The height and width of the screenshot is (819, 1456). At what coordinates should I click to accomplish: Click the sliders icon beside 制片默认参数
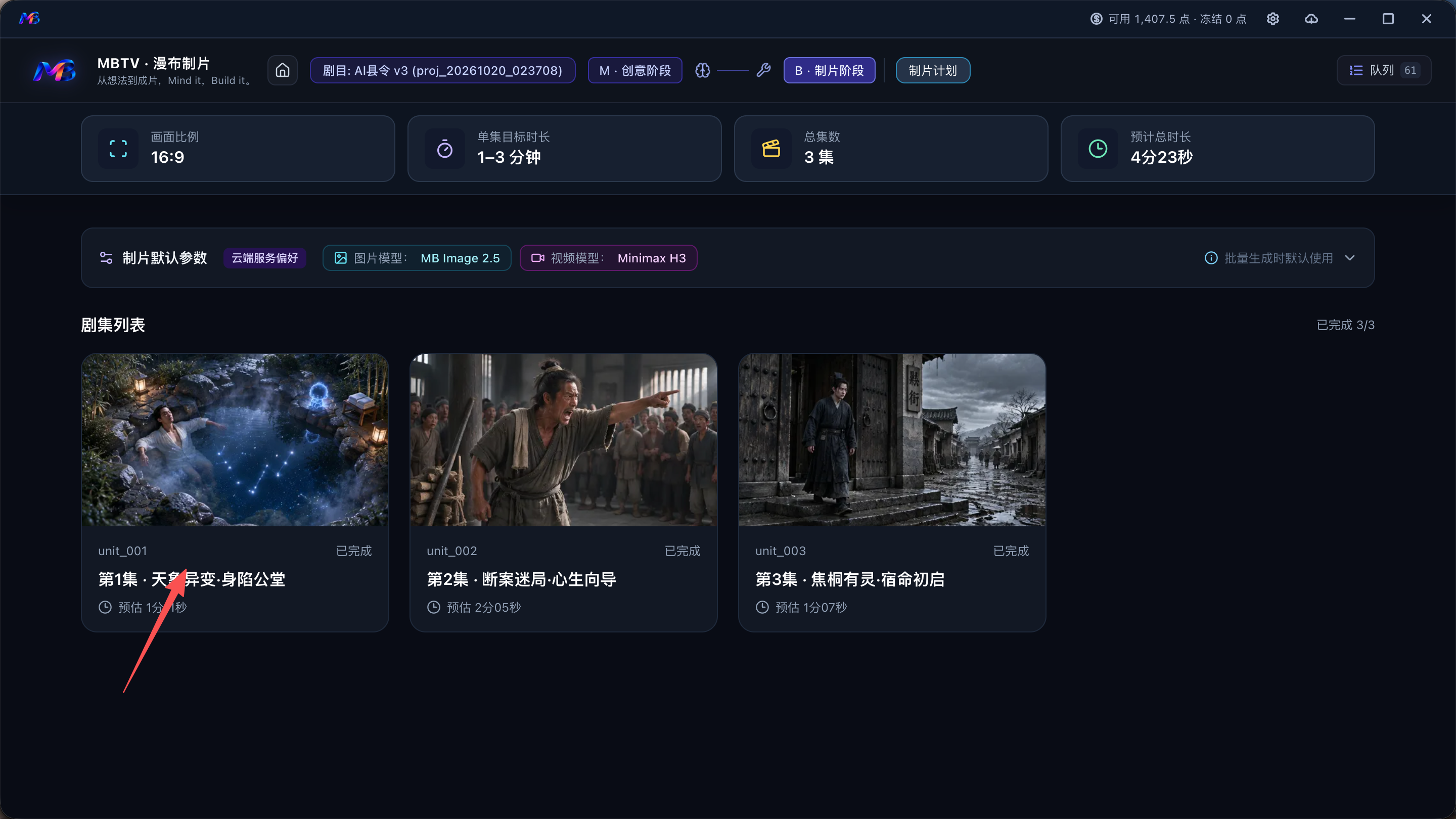(106, 258)
